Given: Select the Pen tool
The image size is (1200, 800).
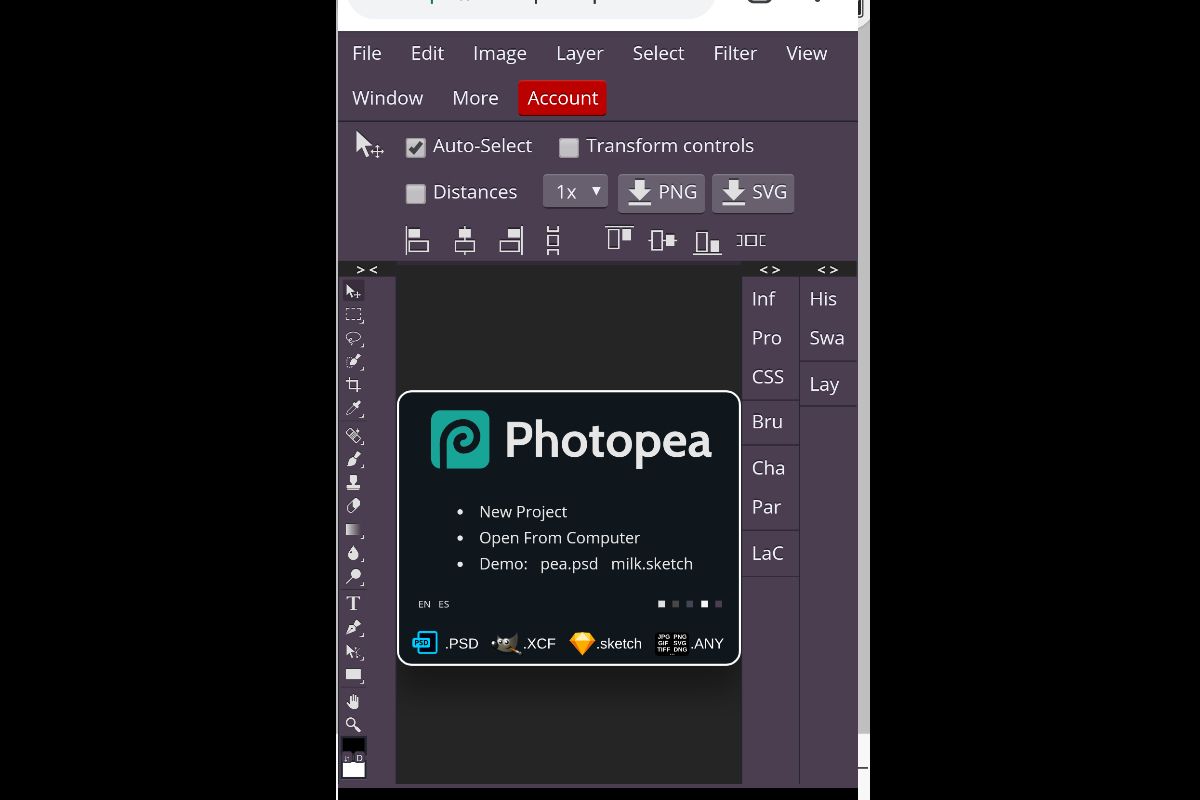Looking at the screenshot, I should coord(353,627).
